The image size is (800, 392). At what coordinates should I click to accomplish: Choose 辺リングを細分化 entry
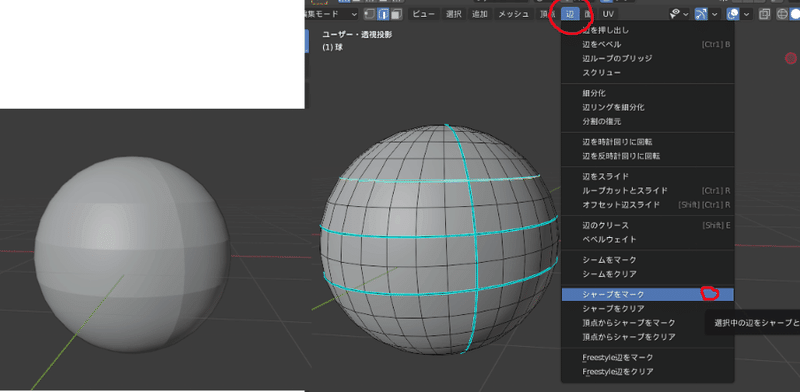(647, 107)
